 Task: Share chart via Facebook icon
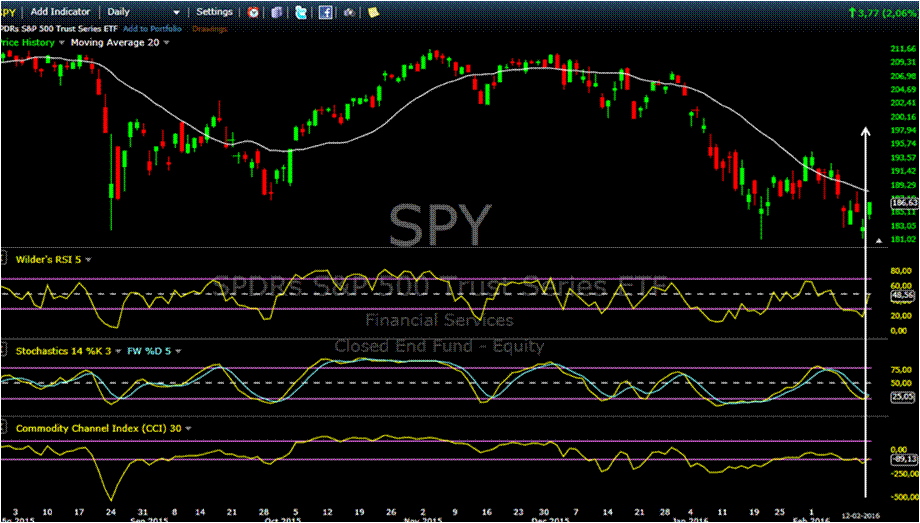click(x=326, y=12)
